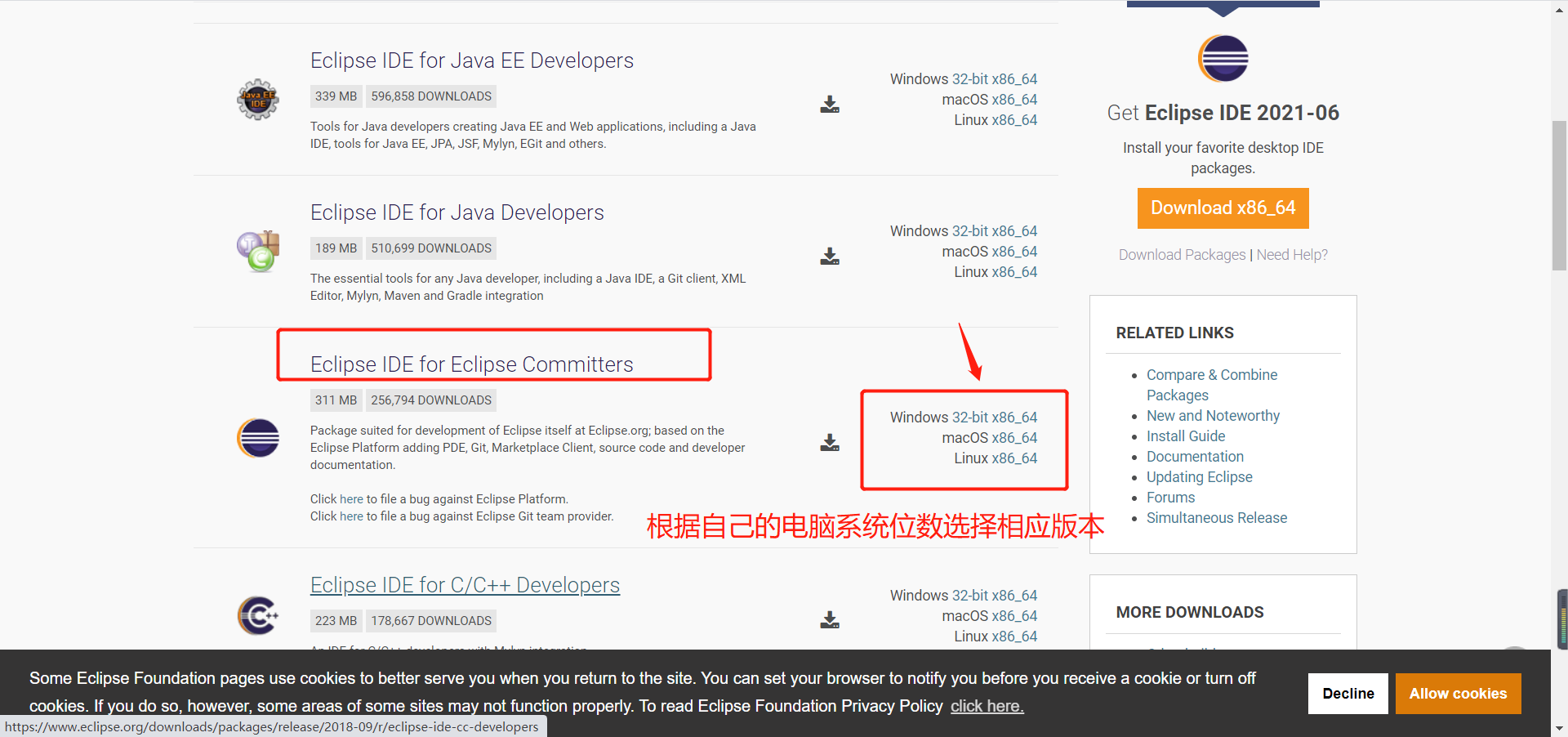Click the Java EE IDE package icon
This screenshot has width=1568, height=737.
[x=258, y=100]
